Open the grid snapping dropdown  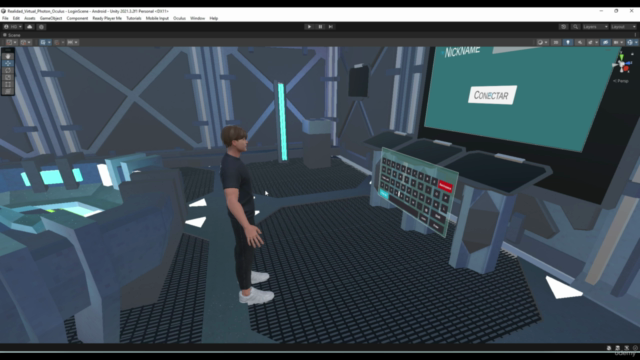[x=60, y=42]
